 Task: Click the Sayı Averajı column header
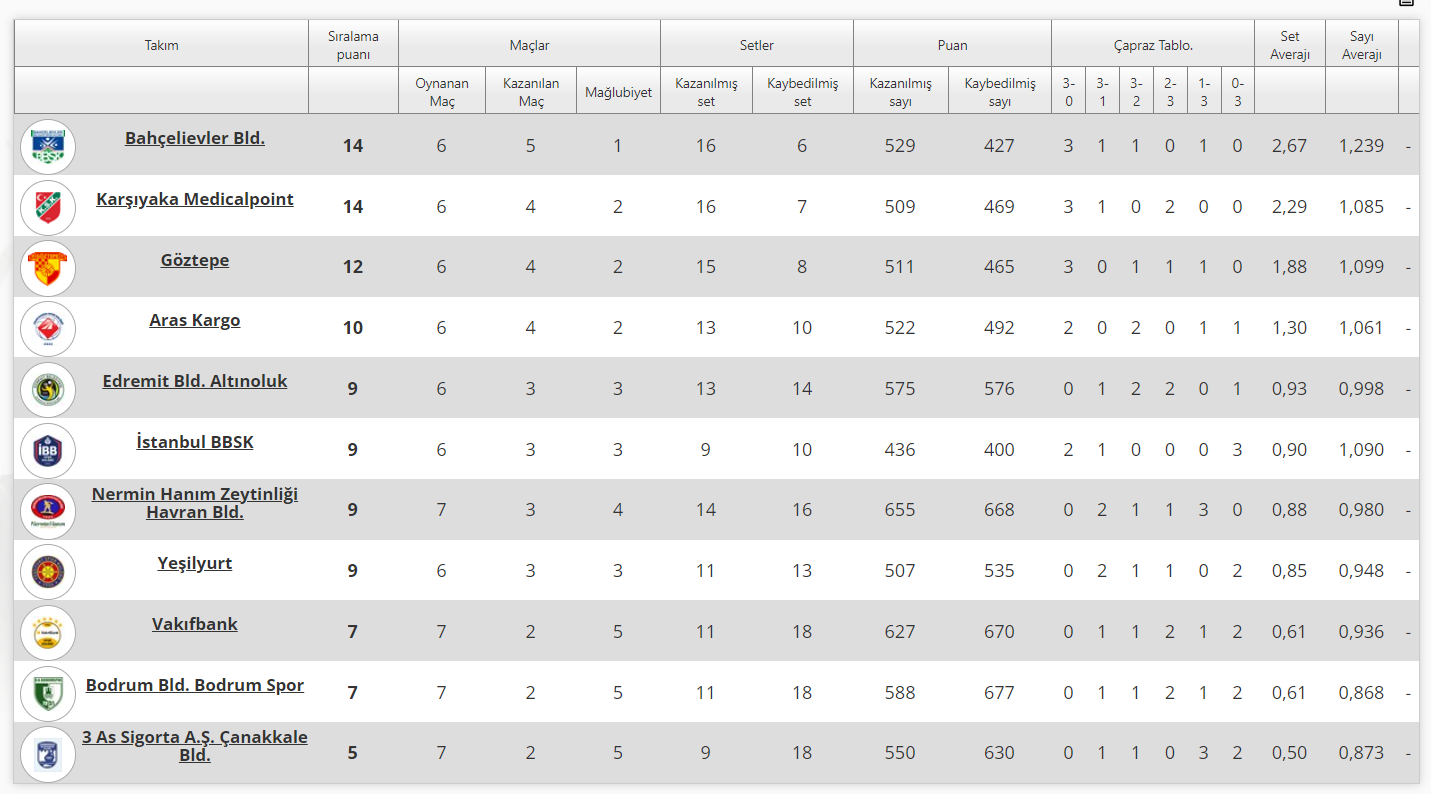point(1362,45)
